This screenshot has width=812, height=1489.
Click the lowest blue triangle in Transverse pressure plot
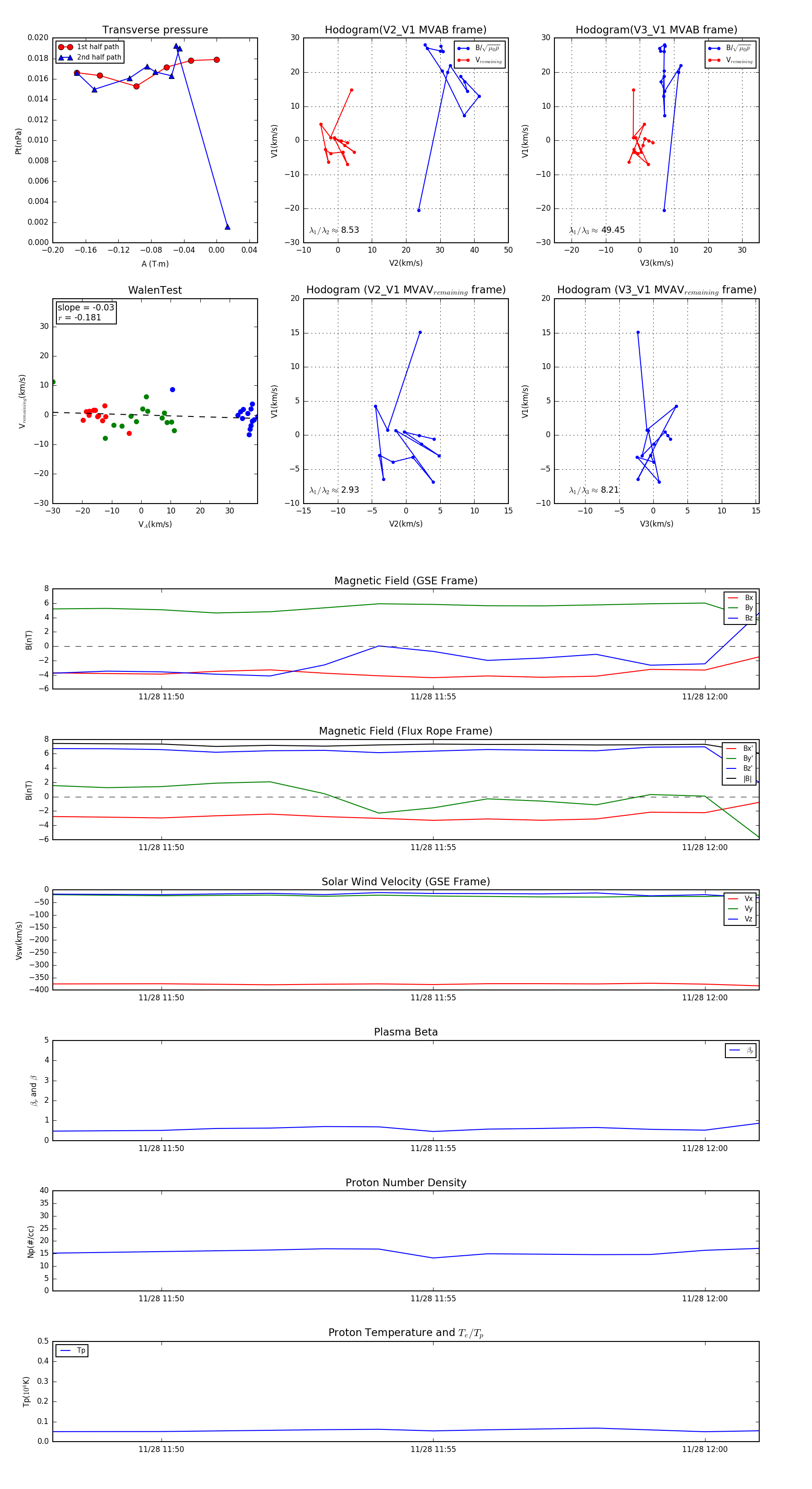[x=227, y=227]
